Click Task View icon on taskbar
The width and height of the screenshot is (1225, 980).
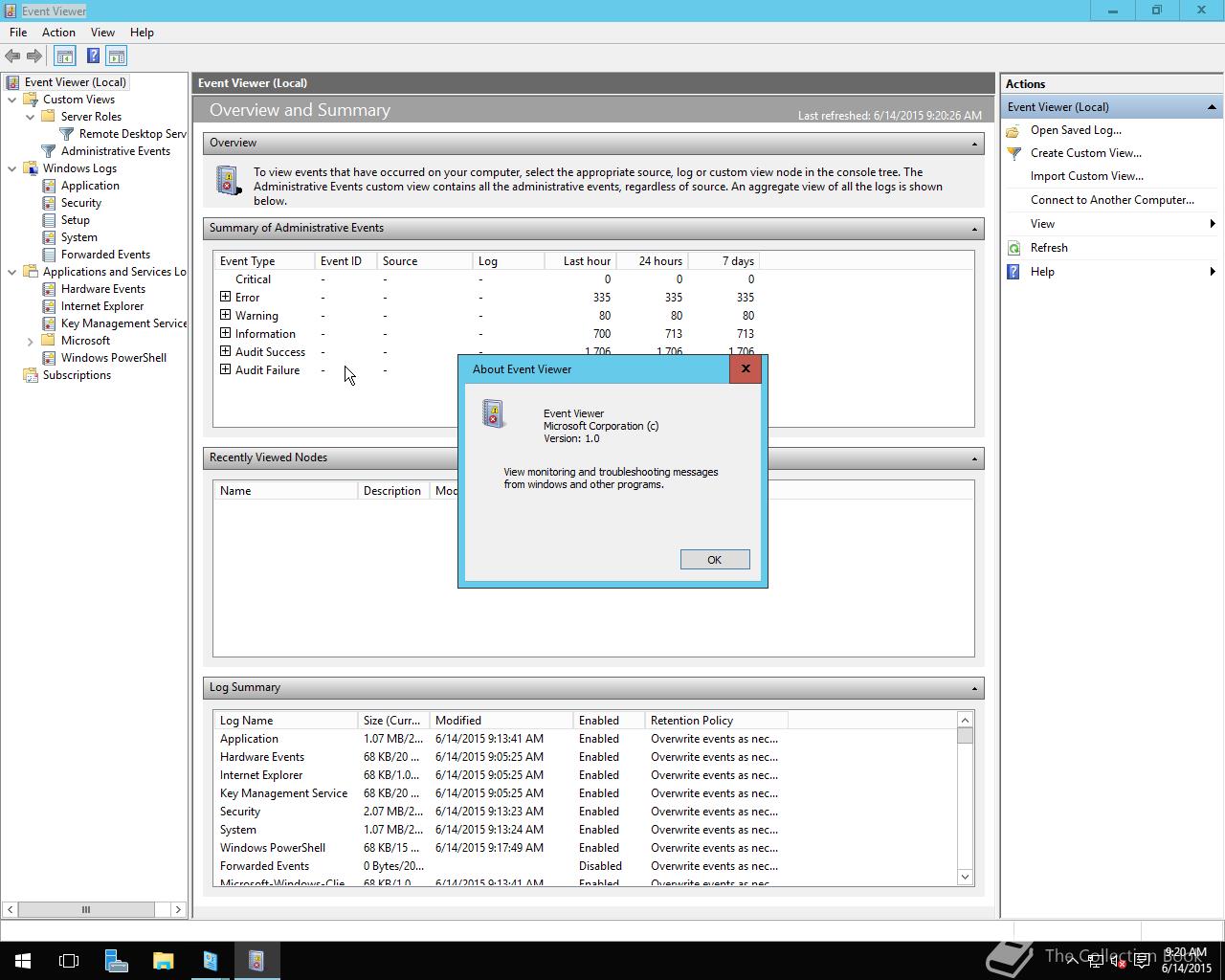(x=69, y=961)
